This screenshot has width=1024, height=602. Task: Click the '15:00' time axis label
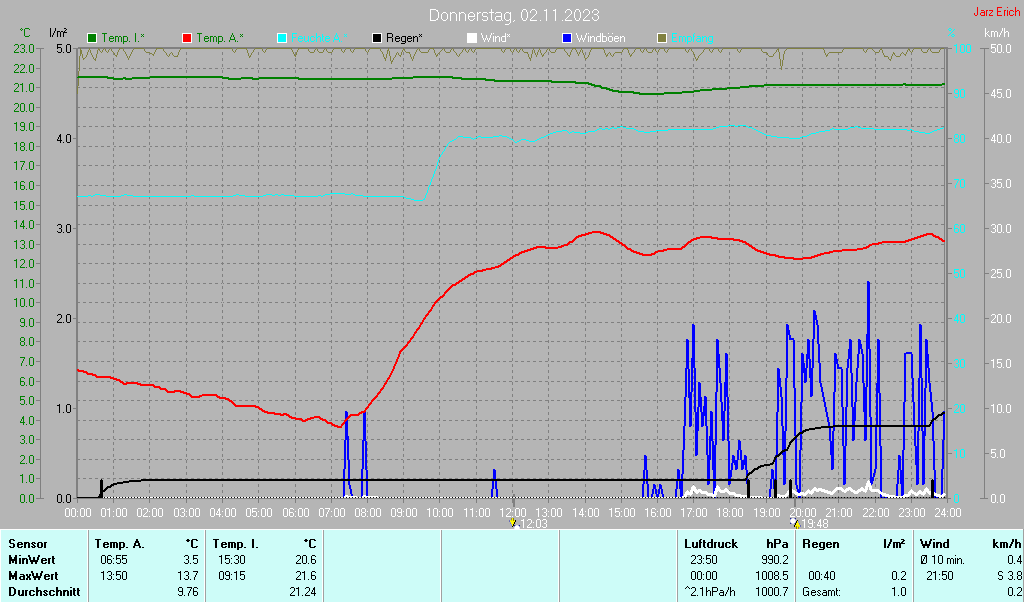[621, 513]
